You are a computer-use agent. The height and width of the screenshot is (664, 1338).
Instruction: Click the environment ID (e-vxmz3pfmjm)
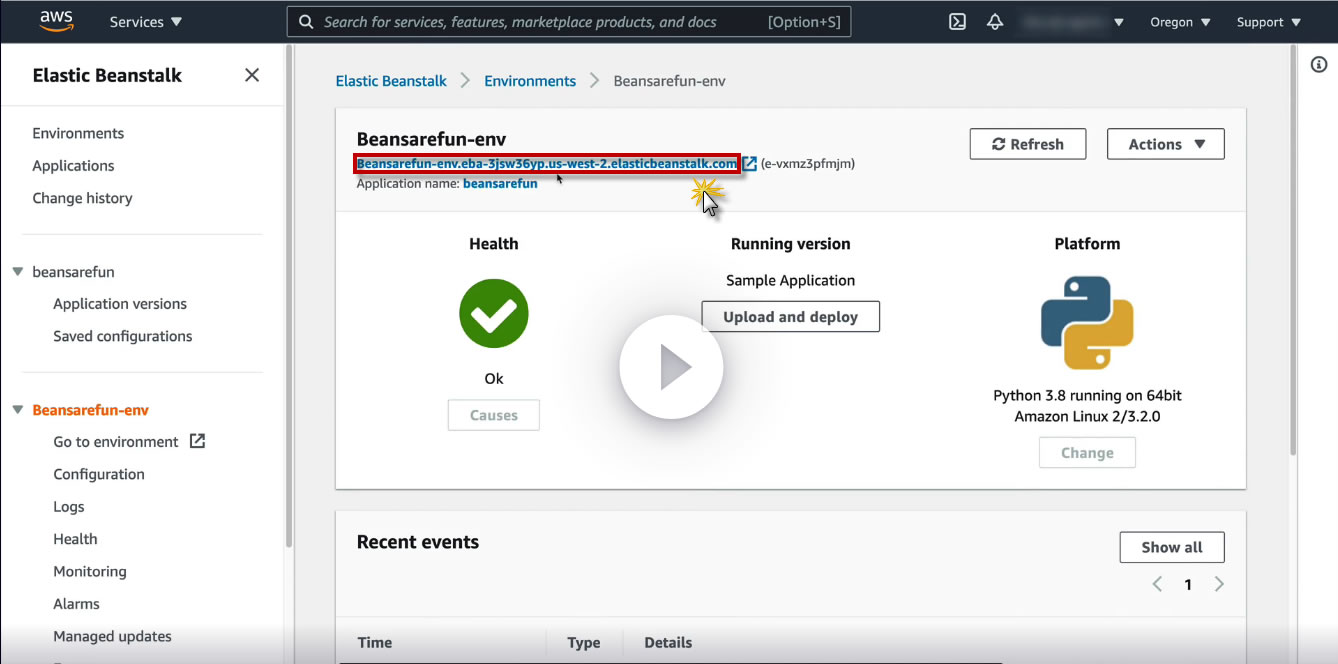pos(808,163)
